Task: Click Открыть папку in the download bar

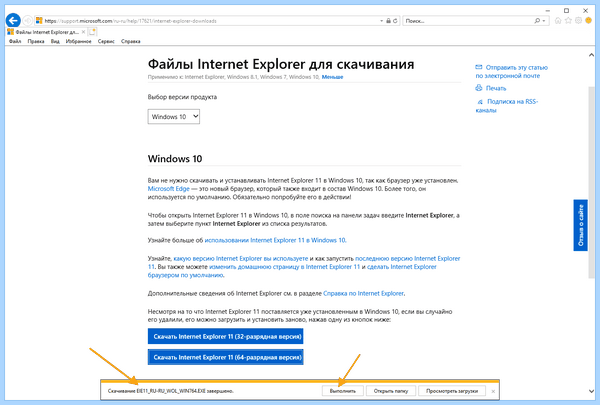Action: (391, 391)
